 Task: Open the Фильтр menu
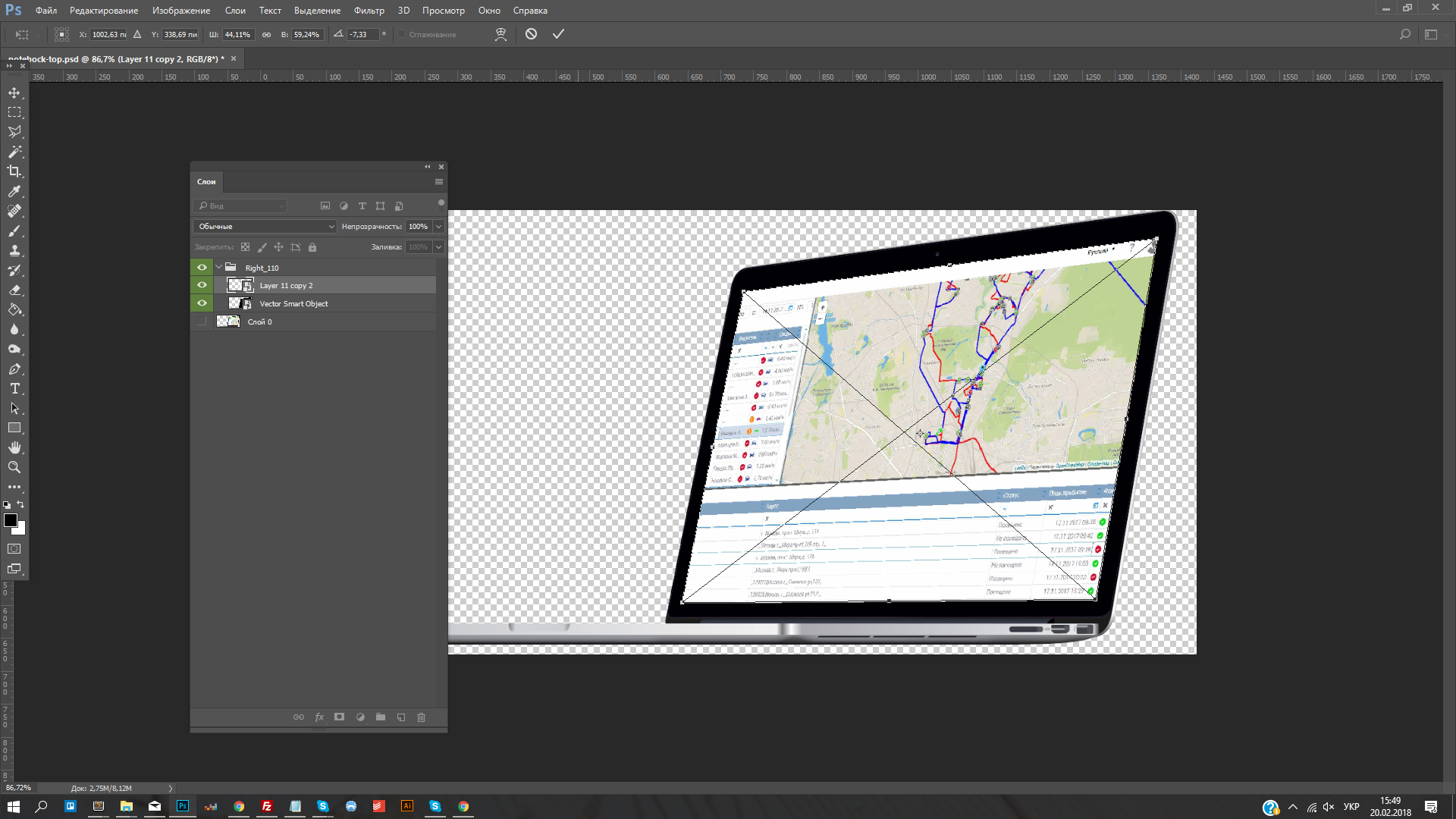[369, 11]
